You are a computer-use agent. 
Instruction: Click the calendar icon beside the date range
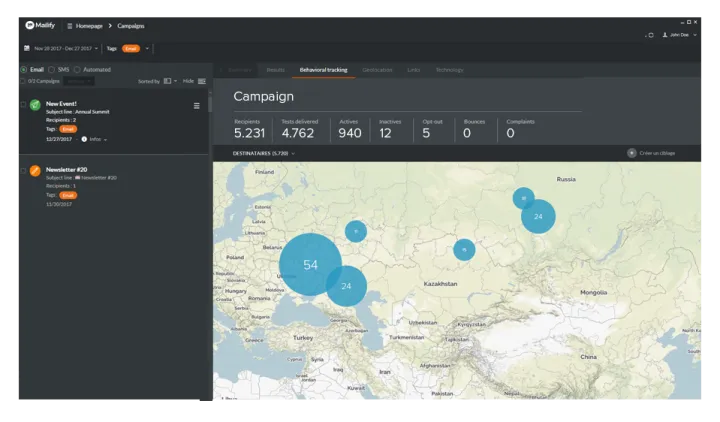point(25,48)
